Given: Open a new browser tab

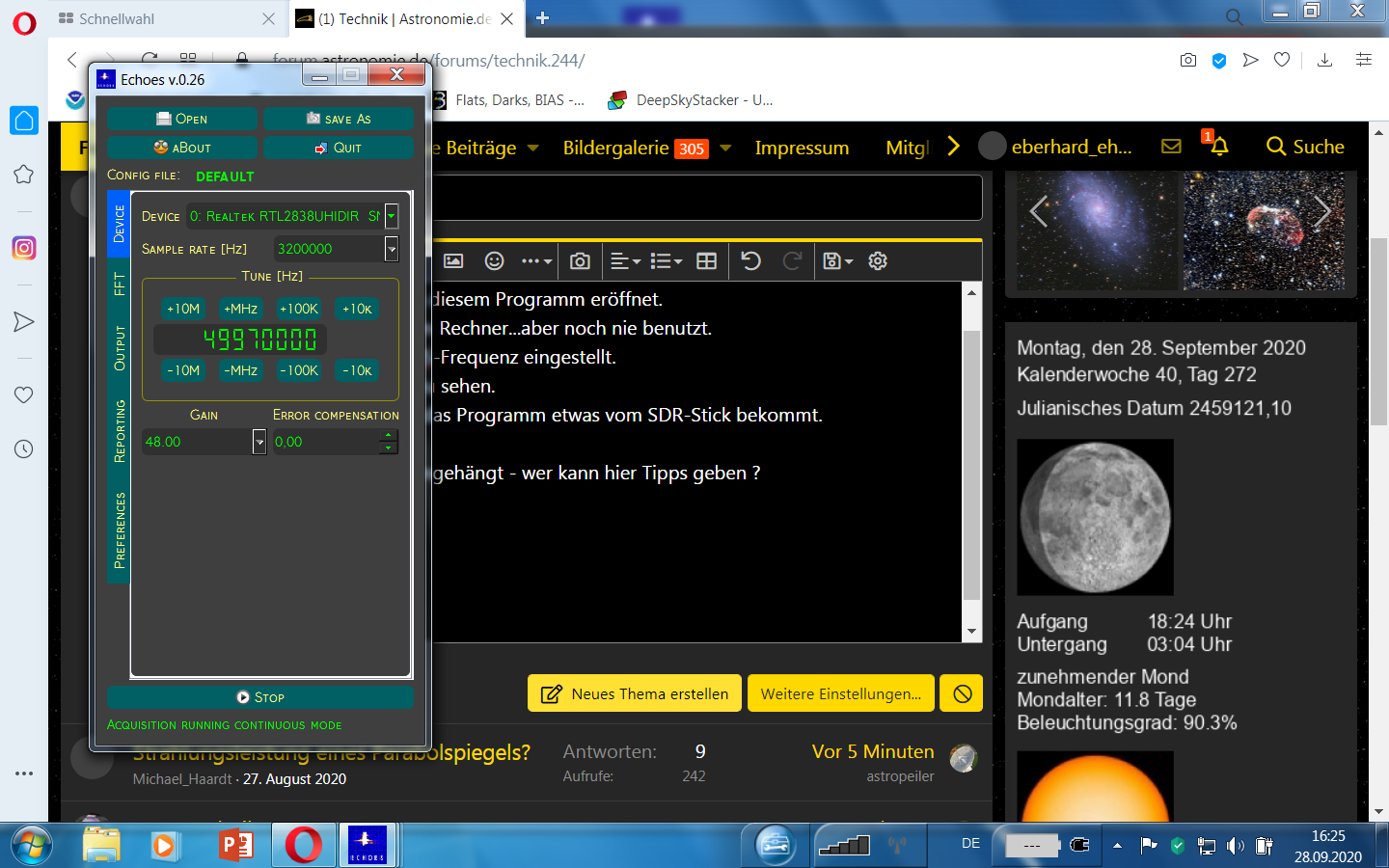Looking at the screenshot, I should (x=542, y=17).
